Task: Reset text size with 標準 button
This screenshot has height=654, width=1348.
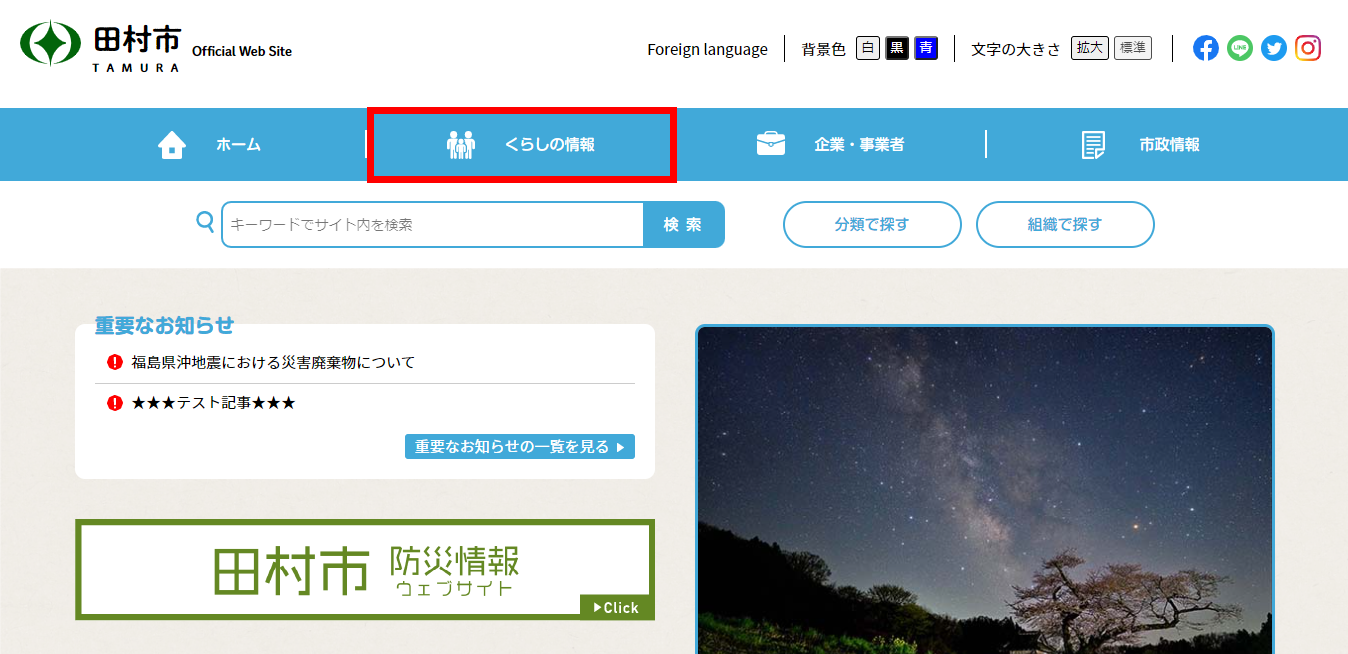Action: tap(1133, 48)
